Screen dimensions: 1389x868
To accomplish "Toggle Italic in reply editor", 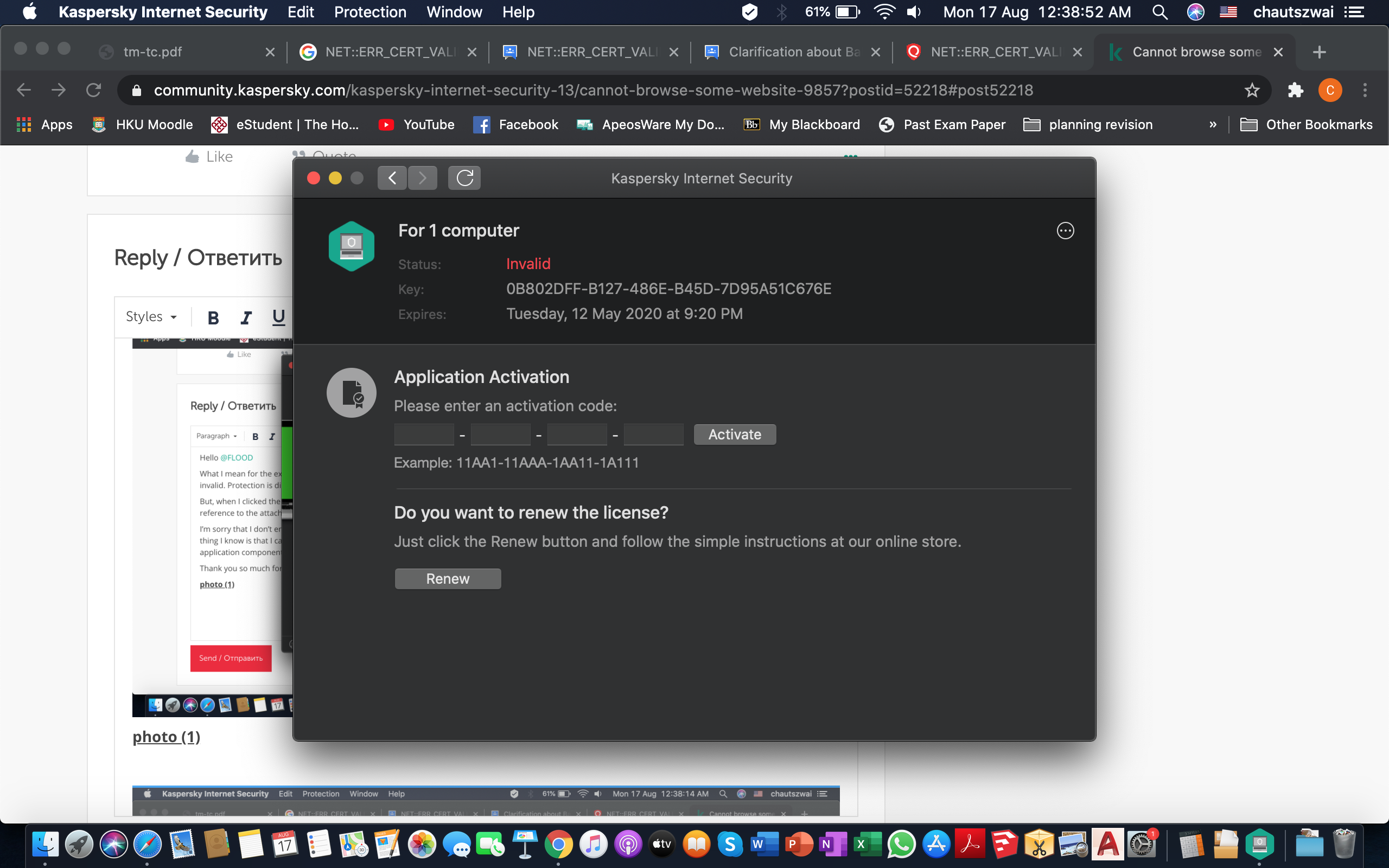I will point(246,317).
